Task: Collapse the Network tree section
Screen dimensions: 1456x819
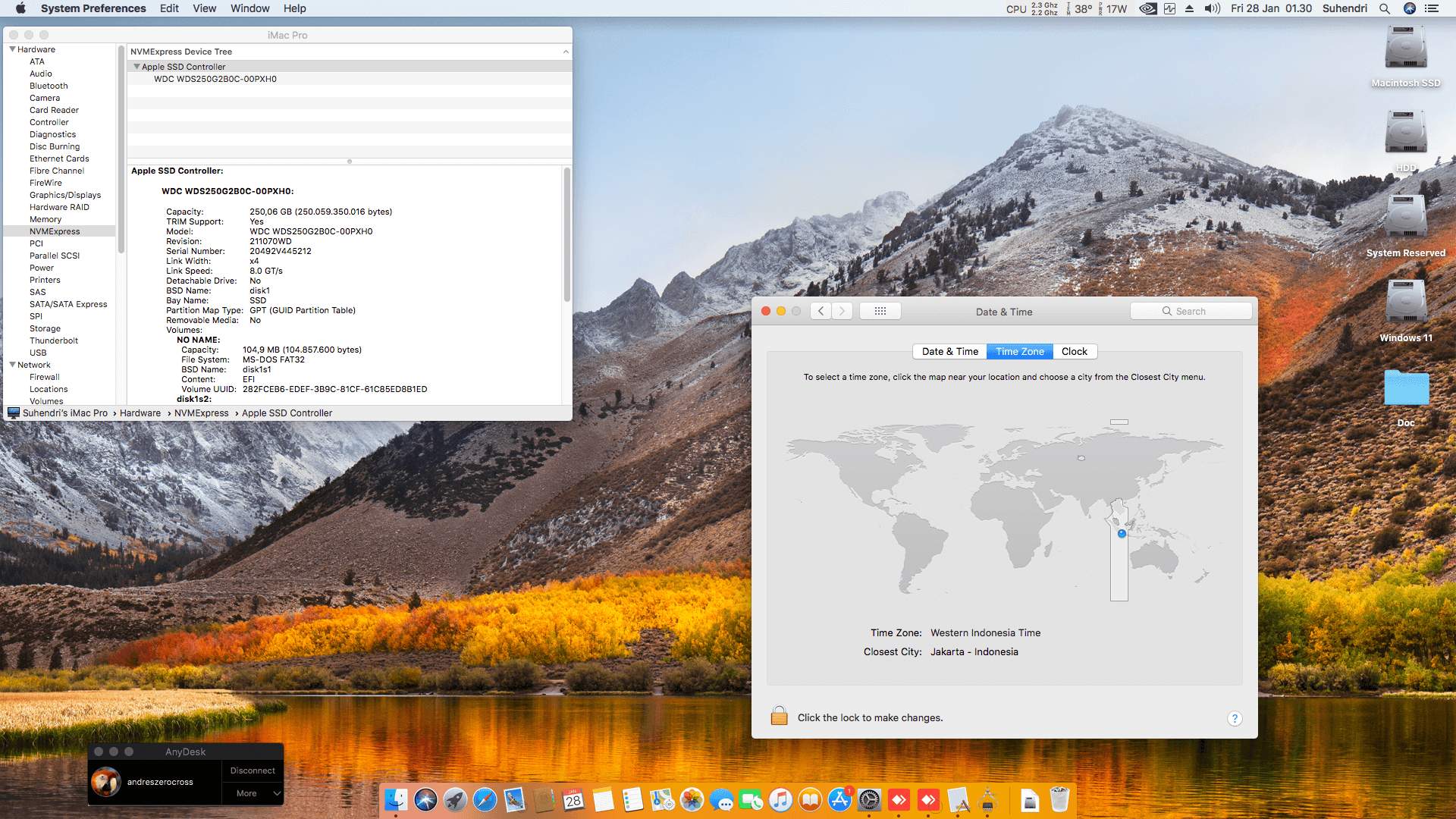Action: point(12,365)
